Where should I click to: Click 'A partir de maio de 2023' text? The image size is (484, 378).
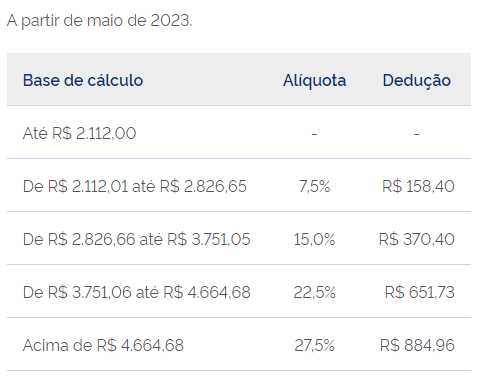coord(99,21)
